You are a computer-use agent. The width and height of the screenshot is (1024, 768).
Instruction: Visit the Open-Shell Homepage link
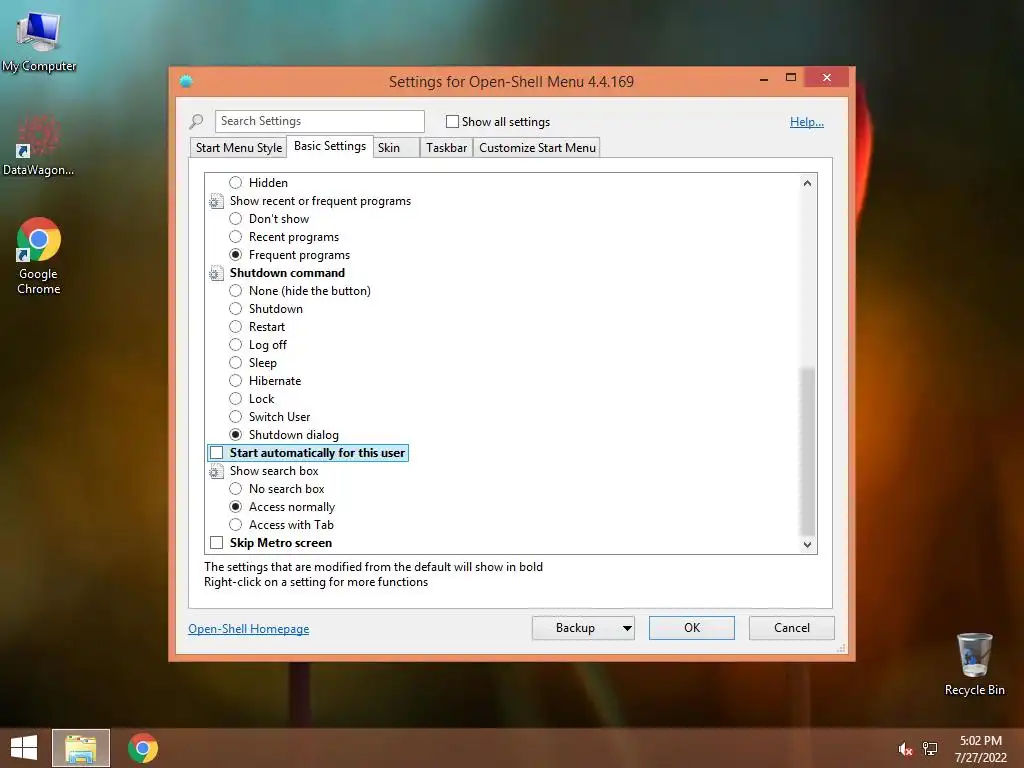[x=249, y=629]
